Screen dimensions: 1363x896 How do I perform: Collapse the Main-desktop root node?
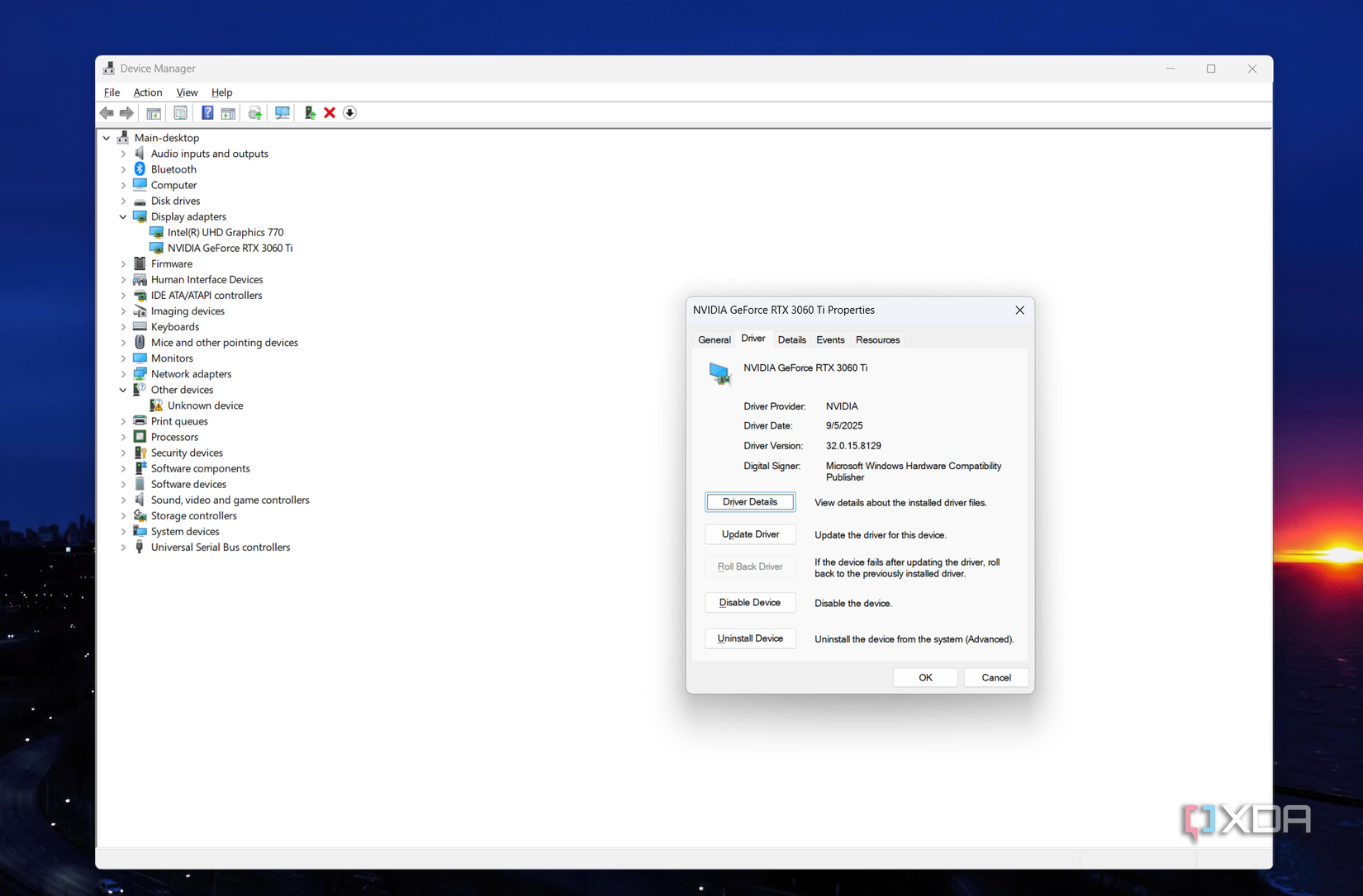pyautogui.click(x=107, y=138)
